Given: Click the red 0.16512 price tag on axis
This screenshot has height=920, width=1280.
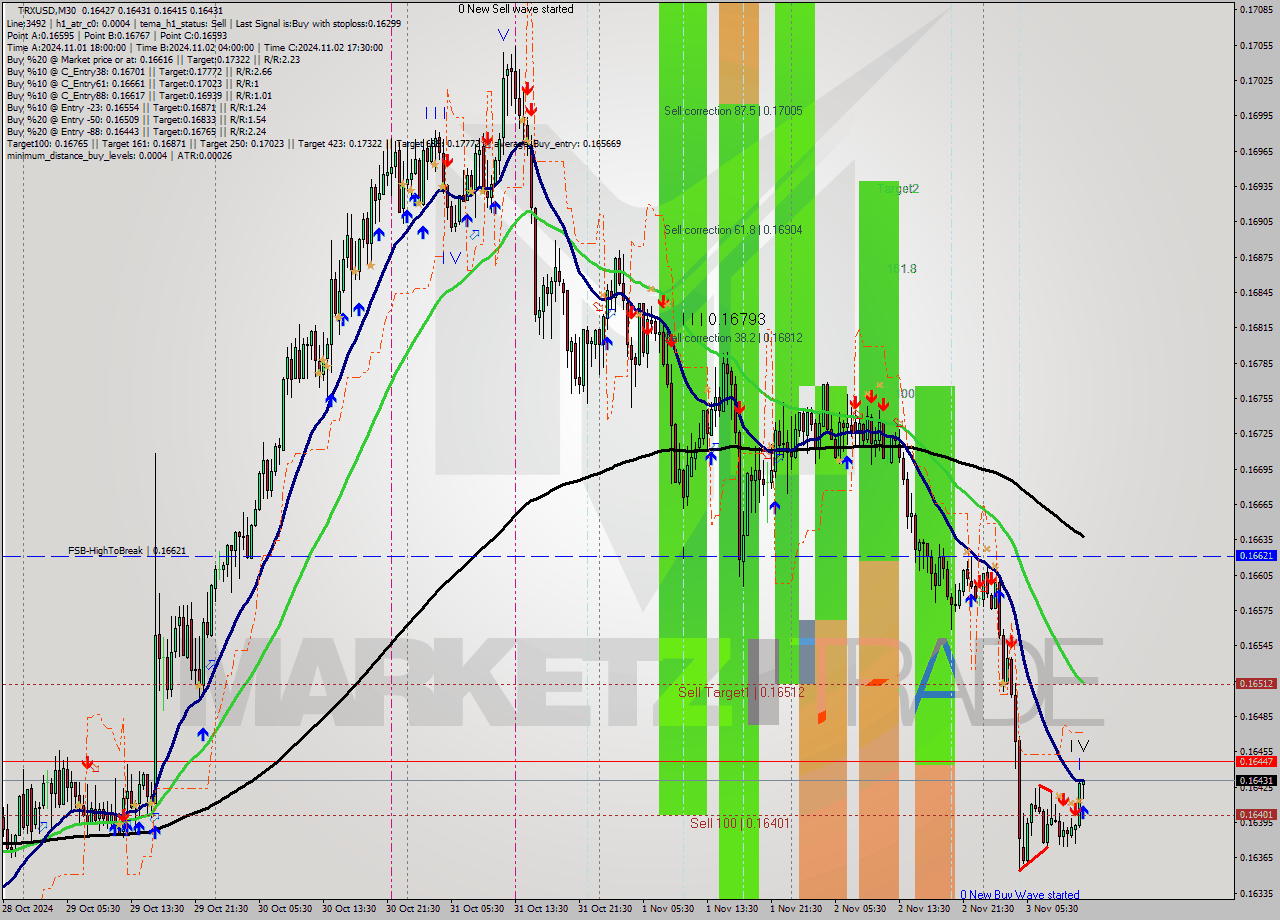Looking at the screenshot, I should coord(1256,684).
